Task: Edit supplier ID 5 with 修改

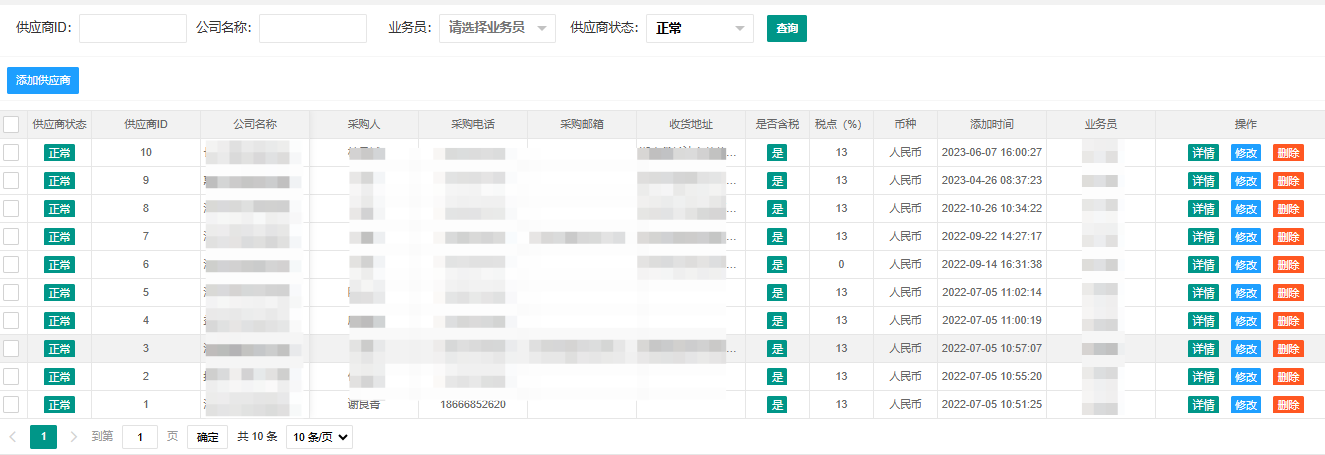Action: [x=1246, y=293]
